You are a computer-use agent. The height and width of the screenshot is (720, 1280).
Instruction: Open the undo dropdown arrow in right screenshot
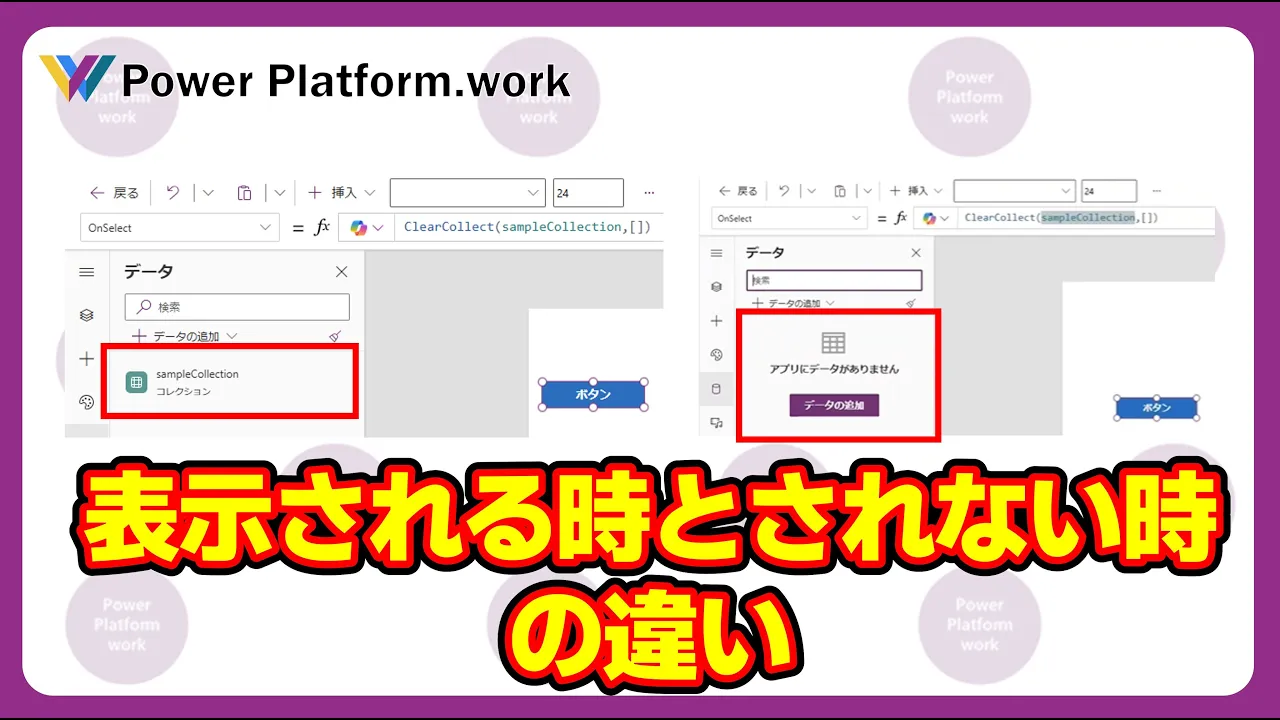click(810, 191)
